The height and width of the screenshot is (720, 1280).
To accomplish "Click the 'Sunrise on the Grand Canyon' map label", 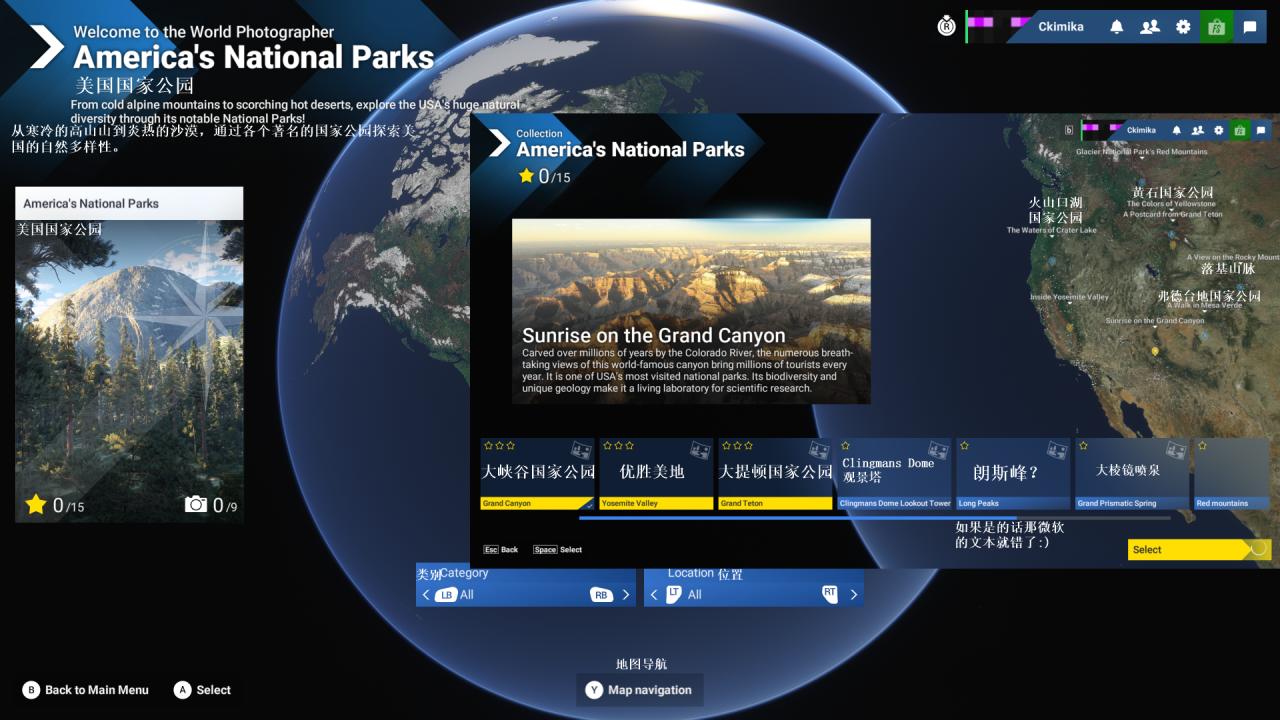I will 1155,321.
